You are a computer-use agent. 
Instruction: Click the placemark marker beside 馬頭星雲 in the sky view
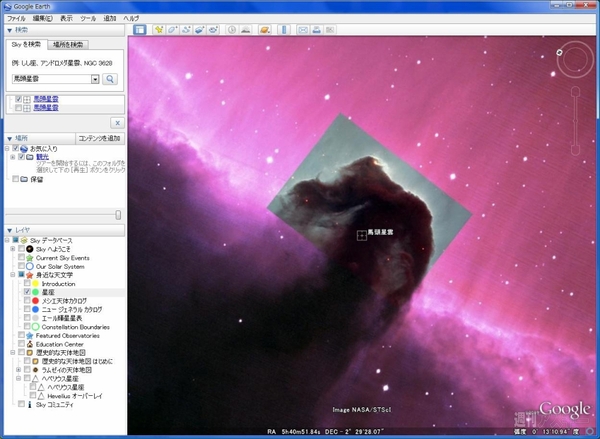(362, 235)
